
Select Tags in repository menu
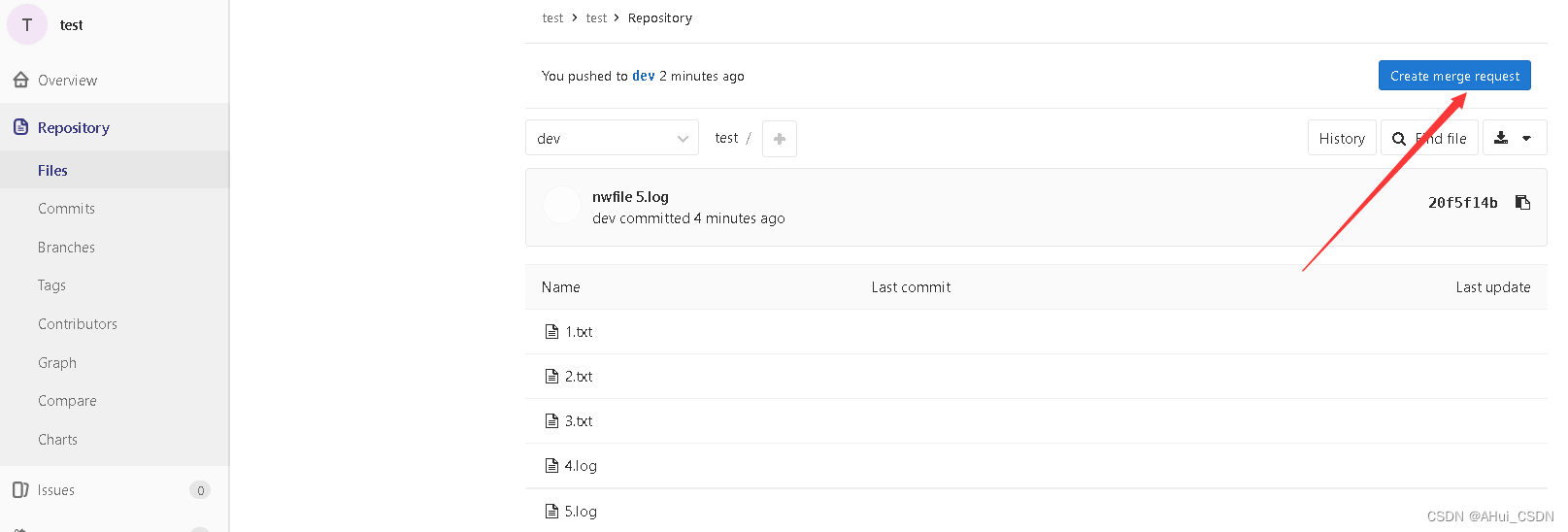coord(51,285)
